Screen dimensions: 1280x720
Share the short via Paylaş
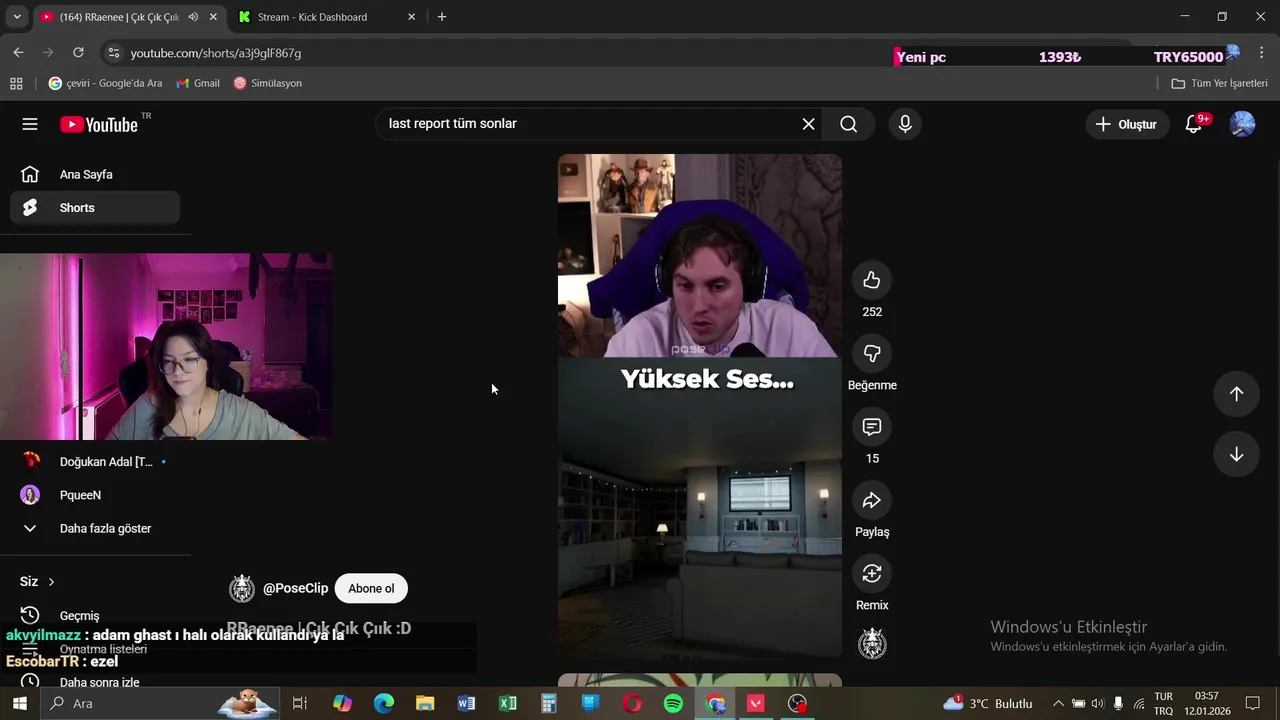pyautogui.click(x=872, y=500)
